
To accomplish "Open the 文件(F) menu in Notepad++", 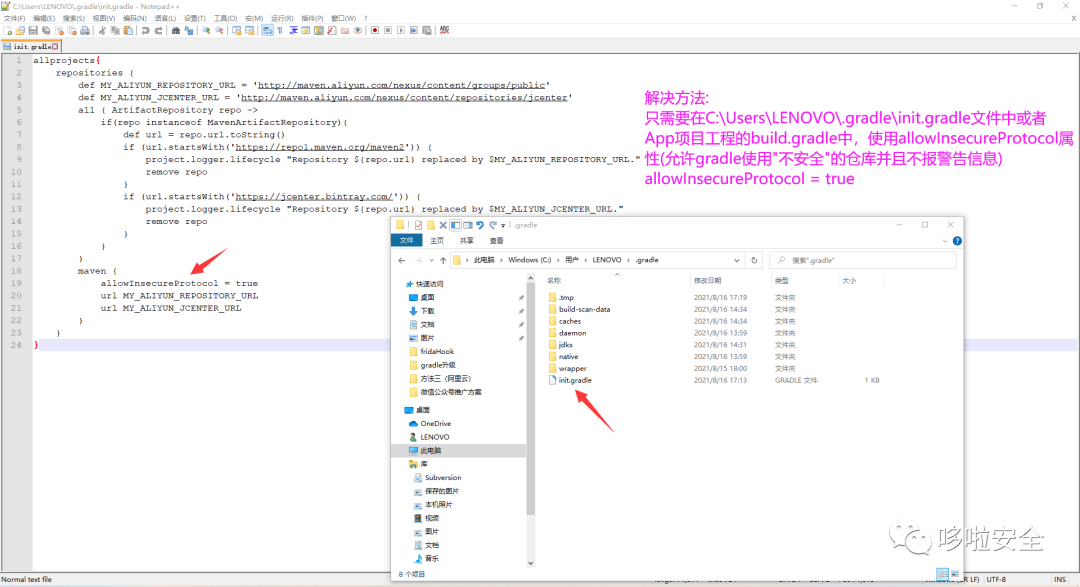I will click(14, 19).
